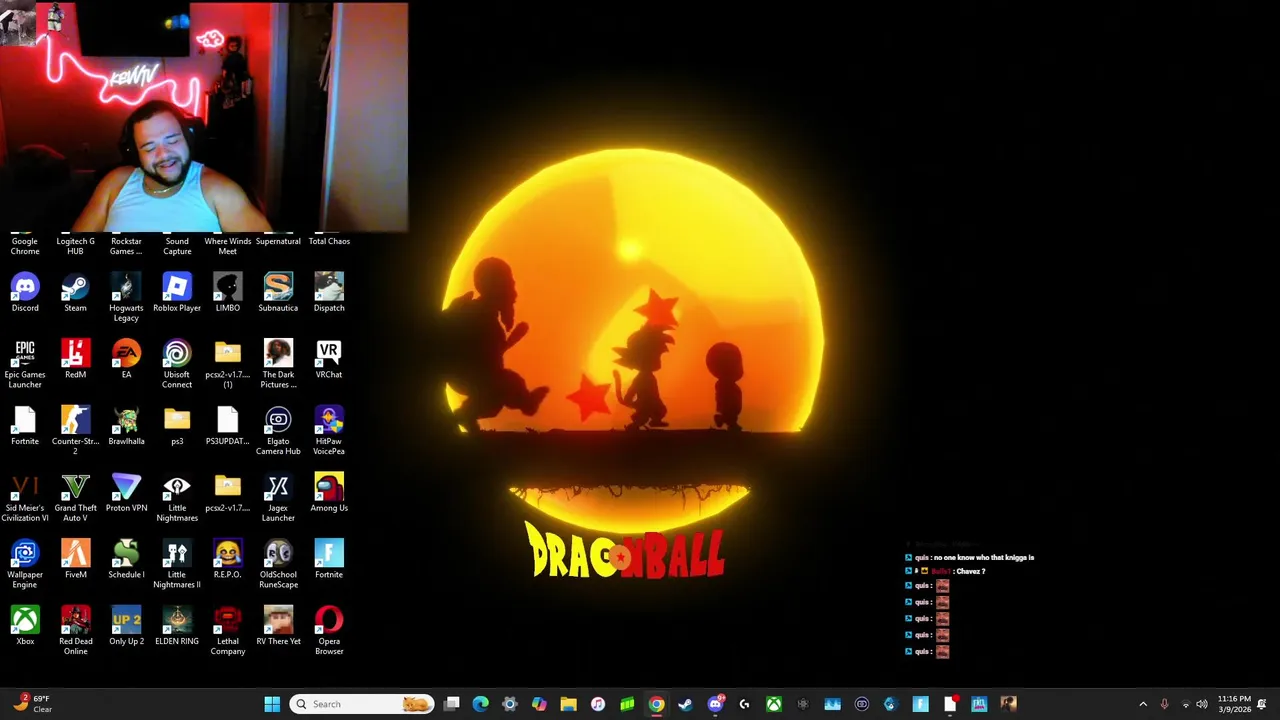The height and width of the screenshot is (720, 1280).
Task: Expand the hidden system tray icons chevron
Action: [1143, 704]
